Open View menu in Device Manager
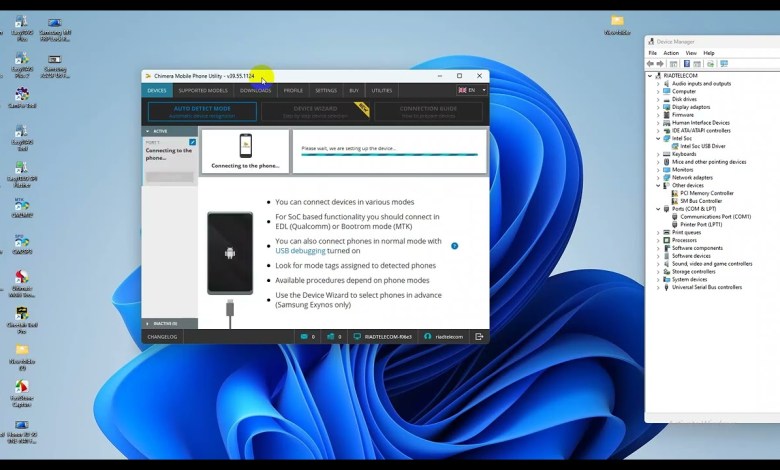 click(691, 53)
